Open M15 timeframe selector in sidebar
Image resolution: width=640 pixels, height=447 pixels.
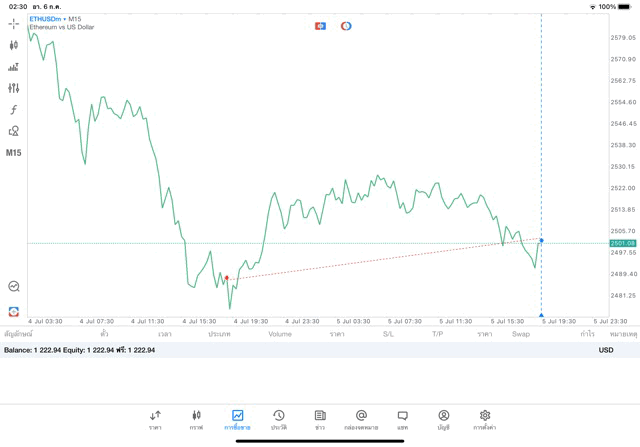13,153
